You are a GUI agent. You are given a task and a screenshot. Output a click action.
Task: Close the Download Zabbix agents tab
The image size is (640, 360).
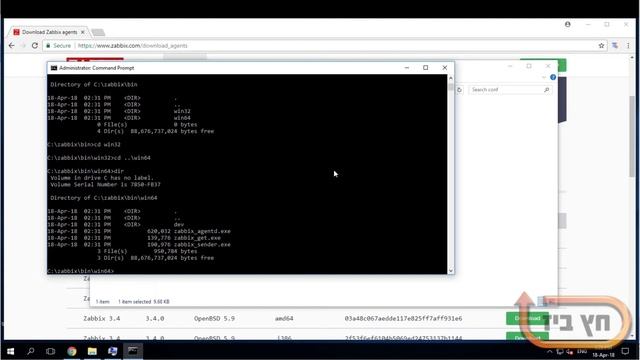pyautogui.click(x=83, y=32)
